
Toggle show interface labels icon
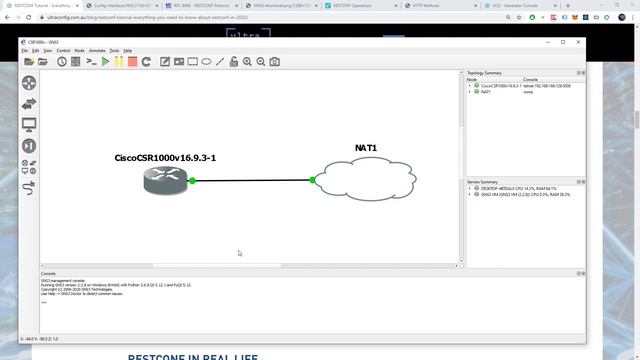(x=76, y=62)
